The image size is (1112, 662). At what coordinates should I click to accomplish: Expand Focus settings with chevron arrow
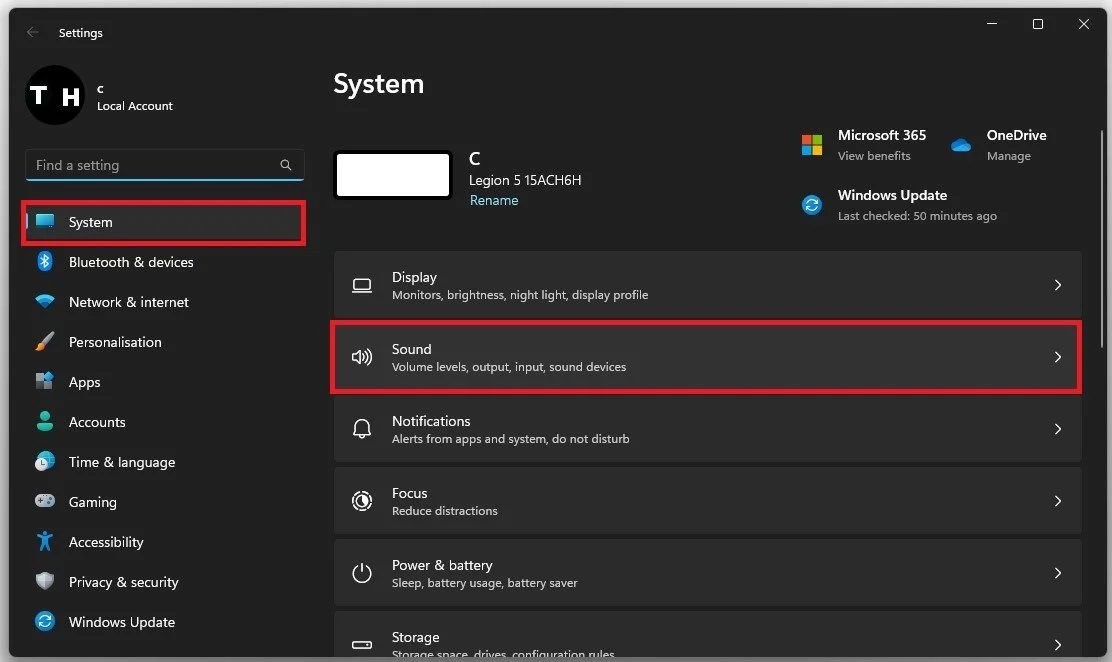[x=1057, y=501]
